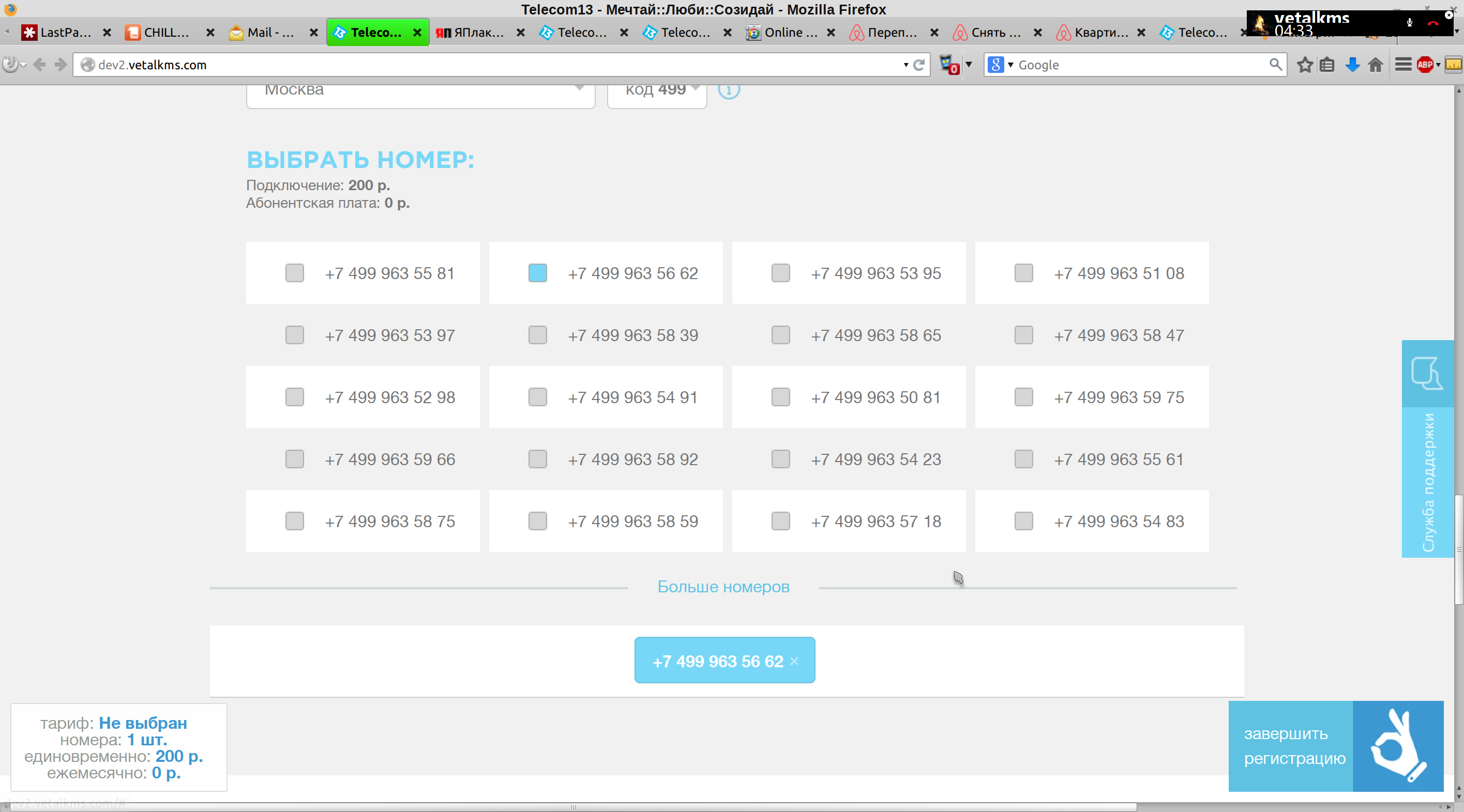Close the vetalkms call overlay
Screen dimensions: 1464x812
pyautogui.click(x=1449, y=15)
